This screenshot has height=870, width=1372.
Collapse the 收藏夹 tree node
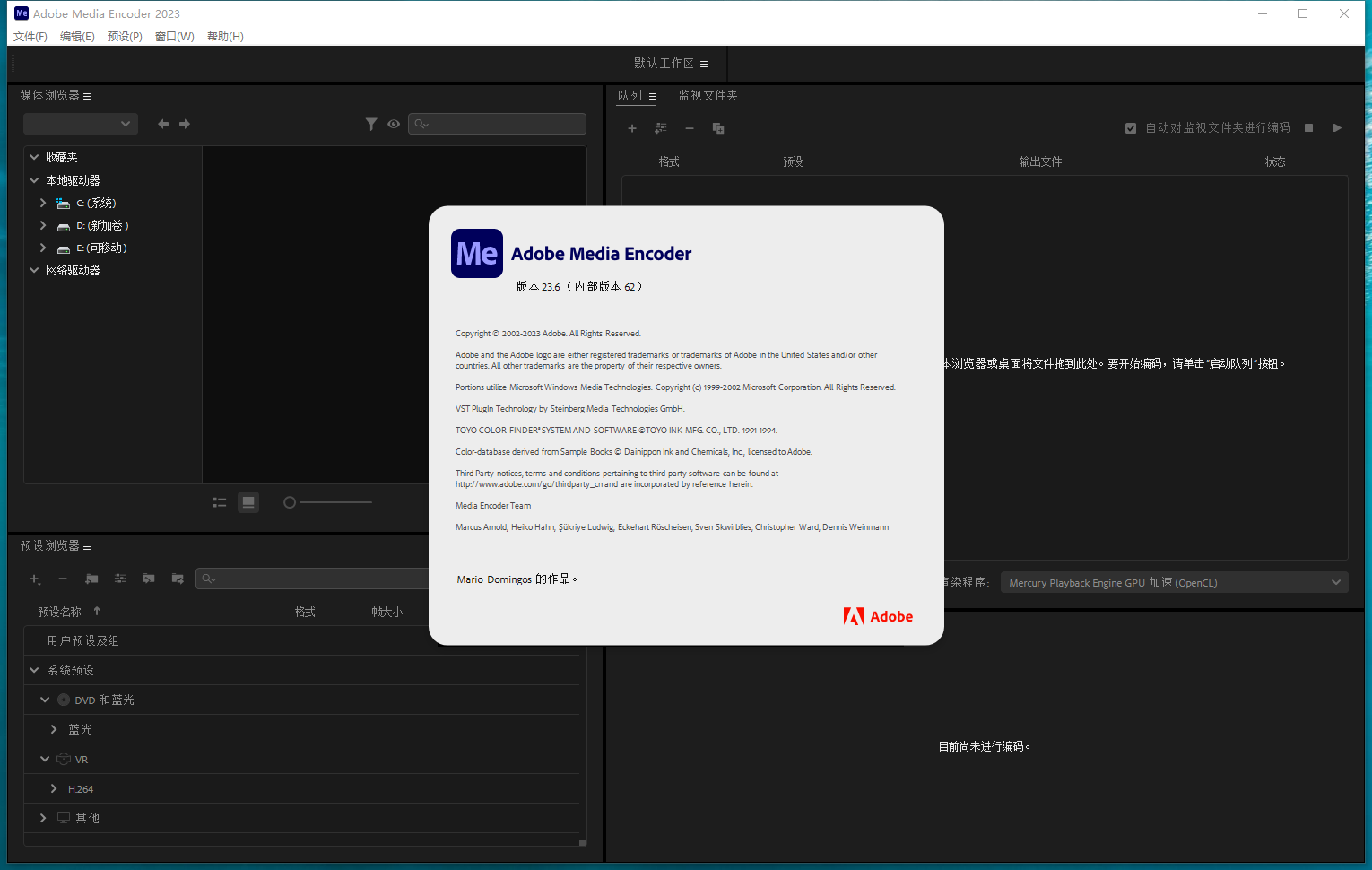point(34,157)
